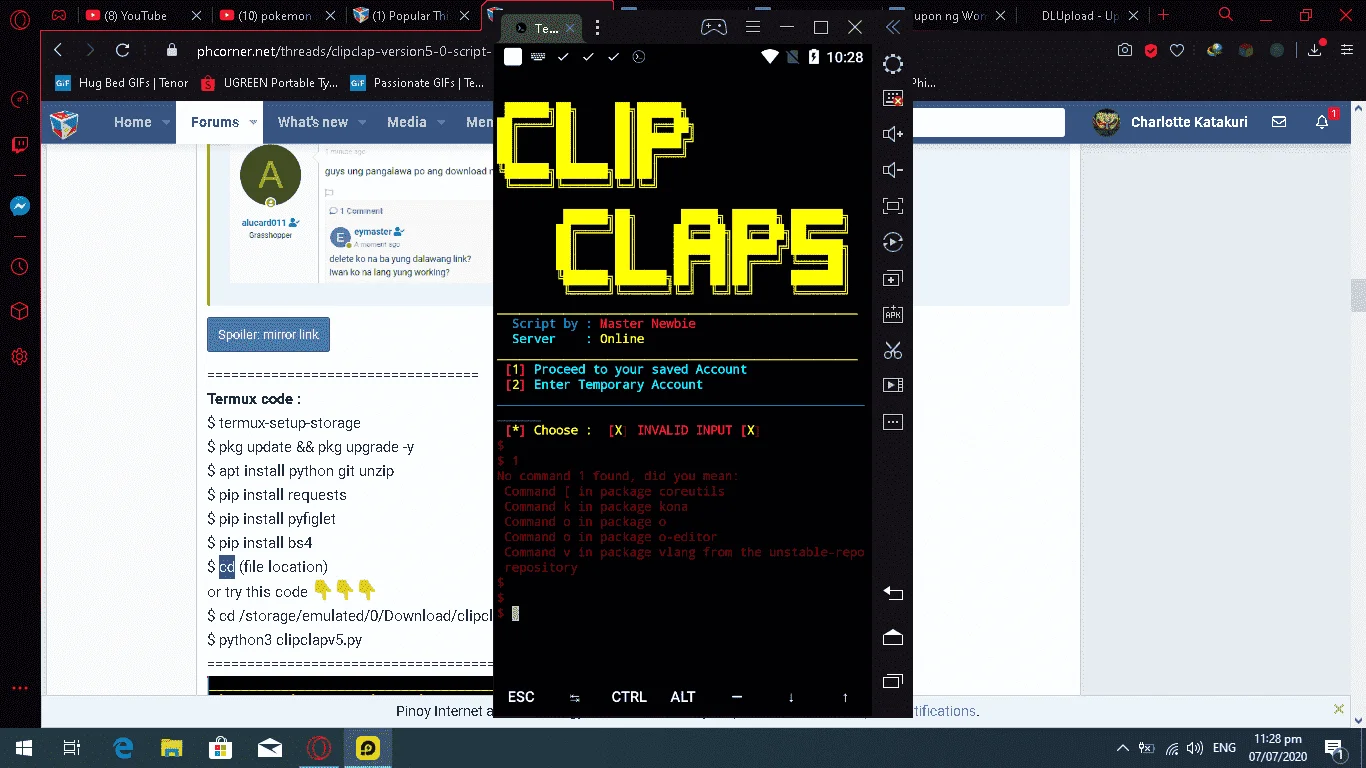Viewport: 1366px width, 768px height.
Task: Open Extensions cube icon in Opera sidebar
Action: coord(19,311)
